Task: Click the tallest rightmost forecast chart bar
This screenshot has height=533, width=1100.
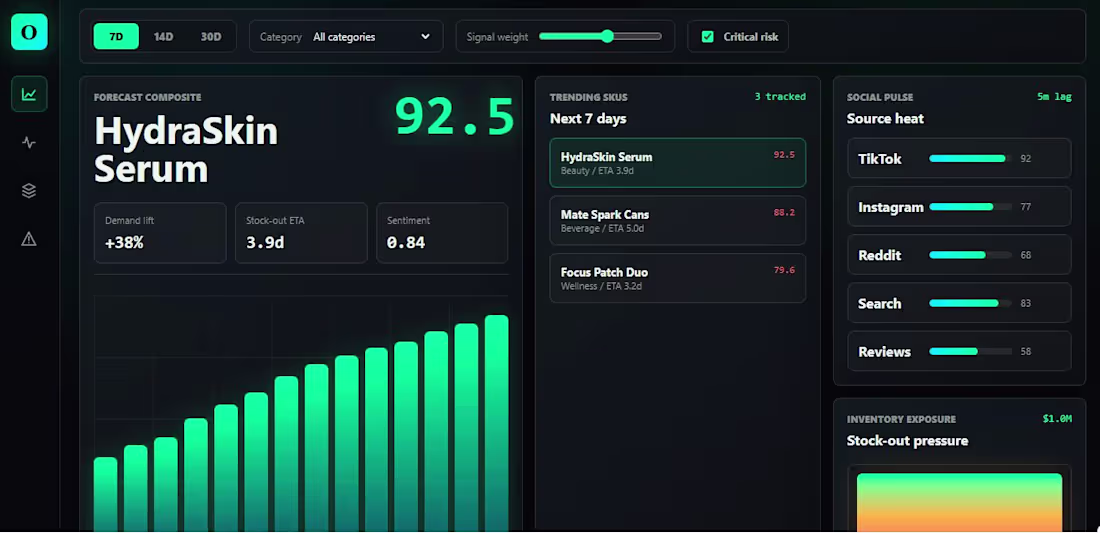Action: click(x=497, y=423)
